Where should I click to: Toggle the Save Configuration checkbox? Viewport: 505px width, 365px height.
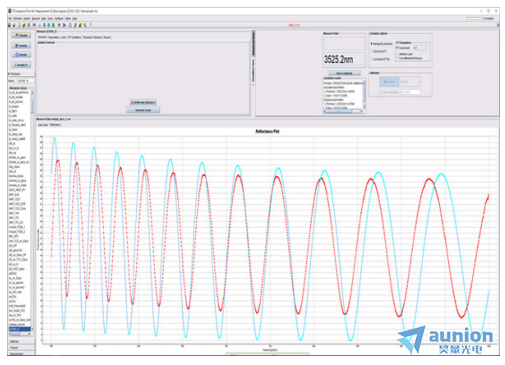tap(390, 92)
